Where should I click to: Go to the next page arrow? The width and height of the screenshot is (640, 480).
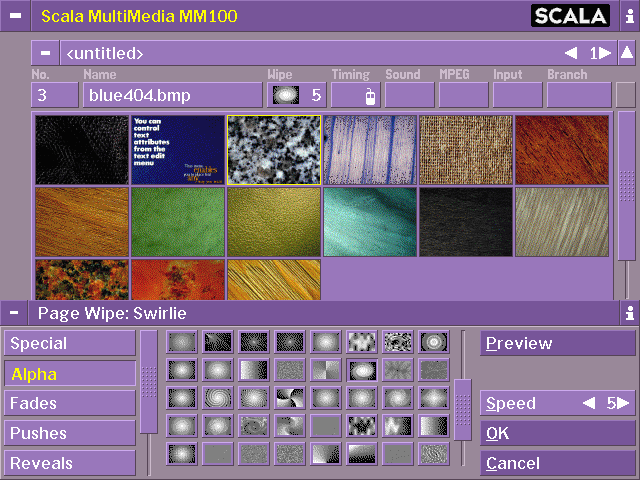click(604, 53)
